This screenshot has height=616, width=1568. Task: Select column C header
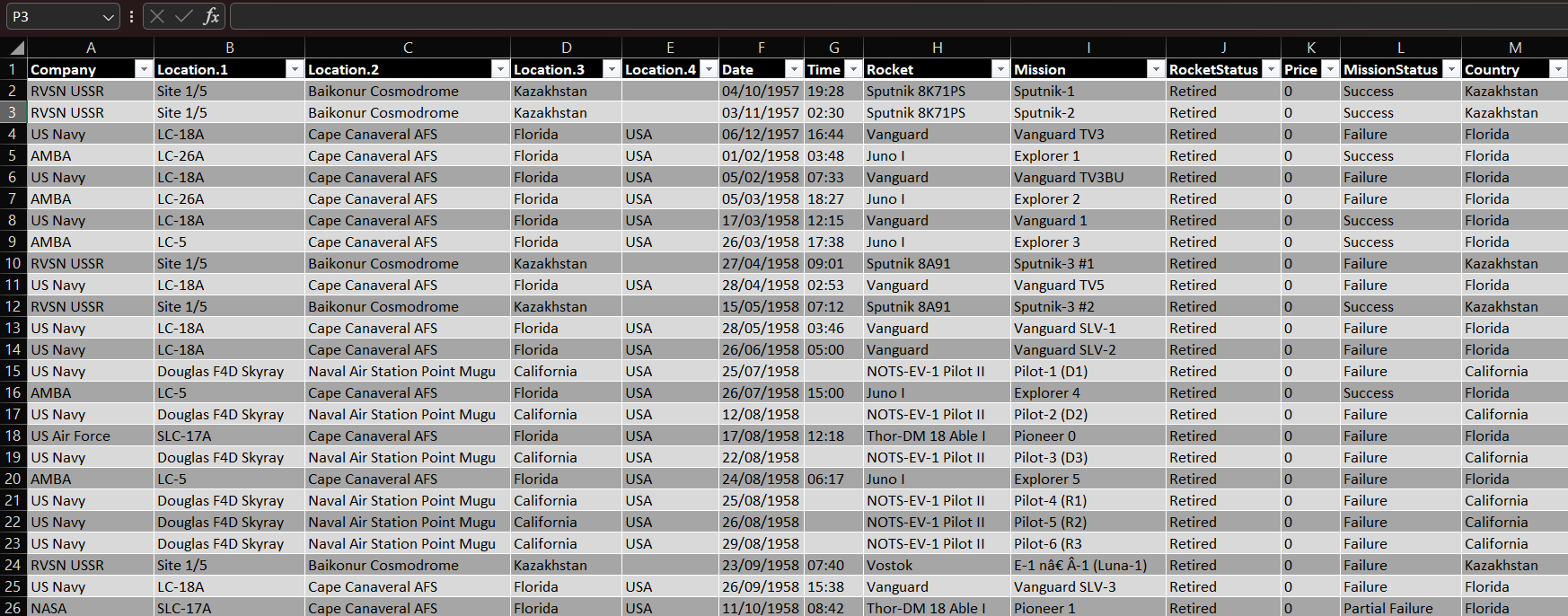click(x=408, y=48)
